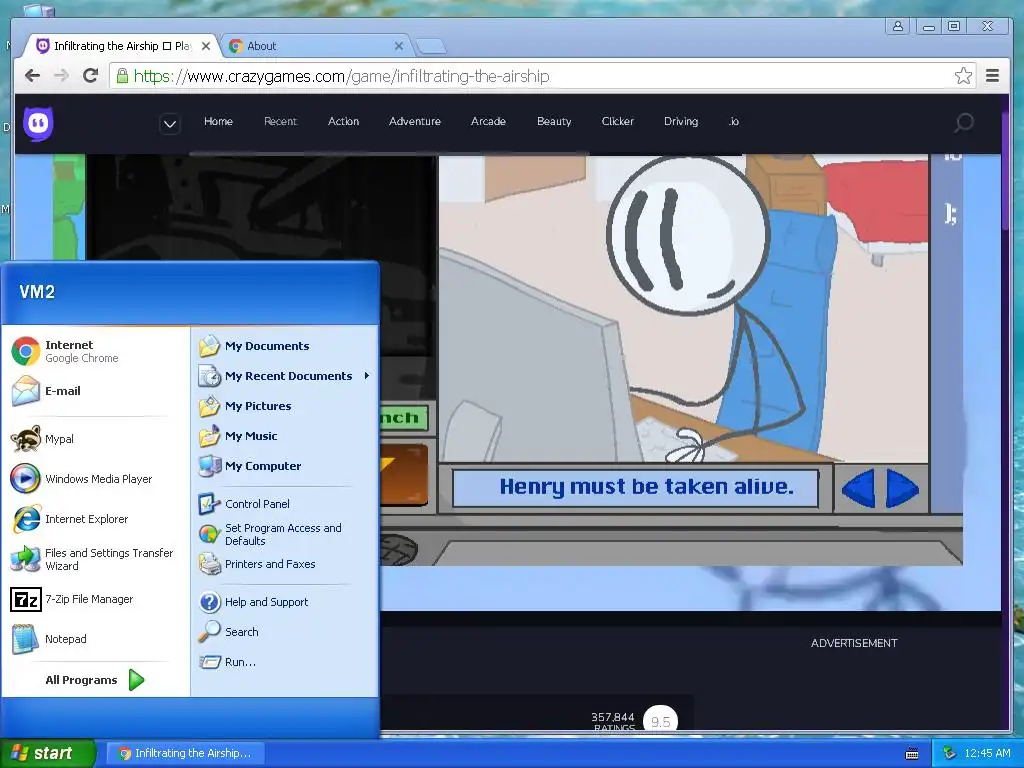Open Arcade games category
1024x768 pixels.
coord(488,121)
